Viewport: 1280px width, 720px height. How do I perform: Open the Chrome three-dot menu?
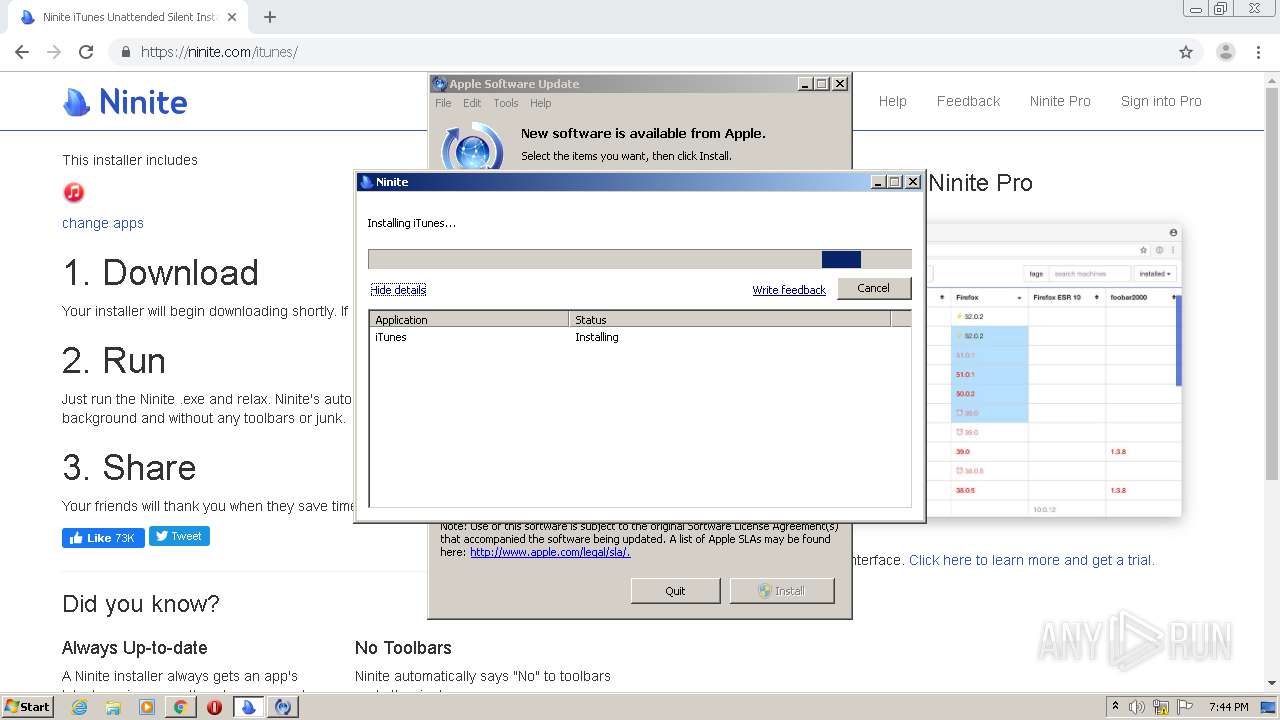click(1258, 52)
